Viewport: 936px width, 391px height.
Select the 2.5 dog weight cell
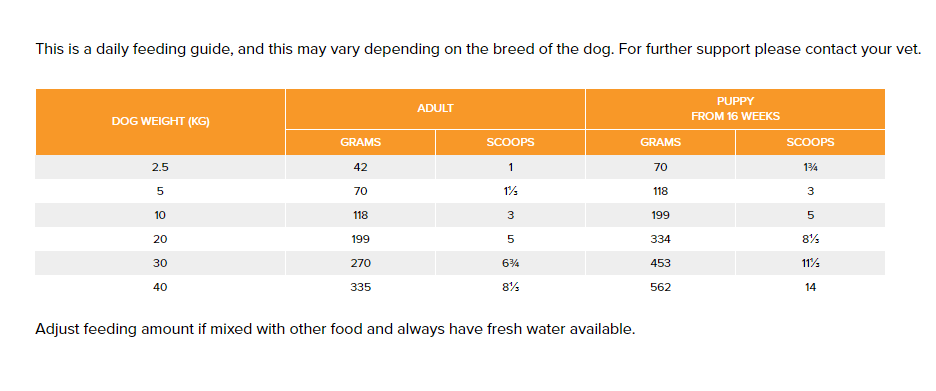pyautogui.click(x=160, y=168)
